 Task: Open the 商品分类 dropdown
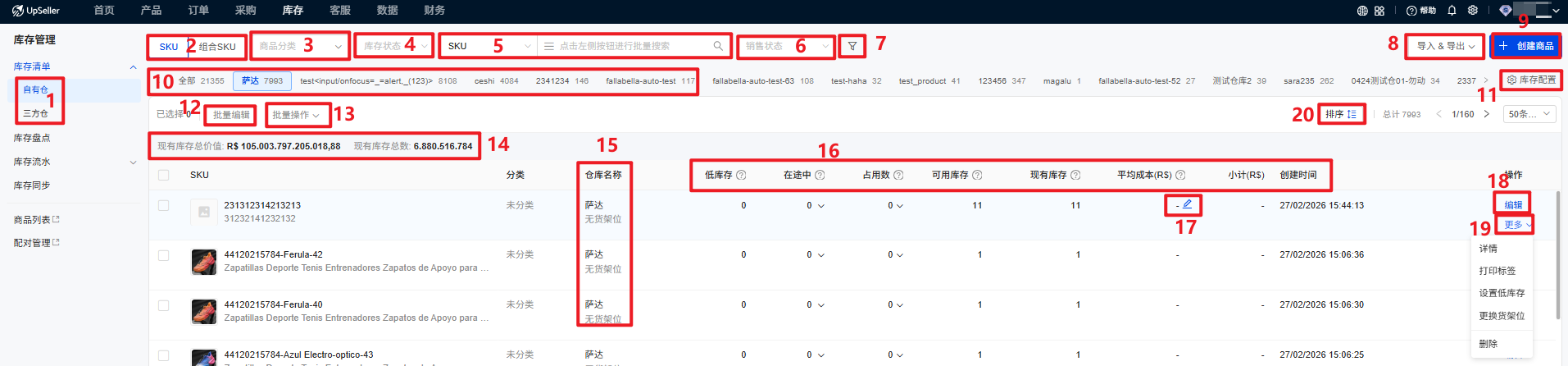coord(300,47)
